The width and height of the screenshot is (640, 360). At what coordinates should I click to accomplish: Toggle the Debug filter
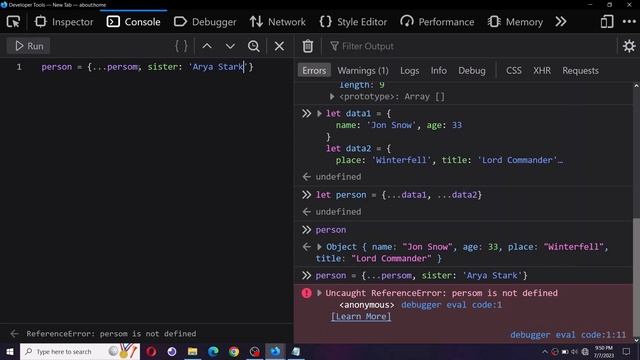click(x=471, y=70)
